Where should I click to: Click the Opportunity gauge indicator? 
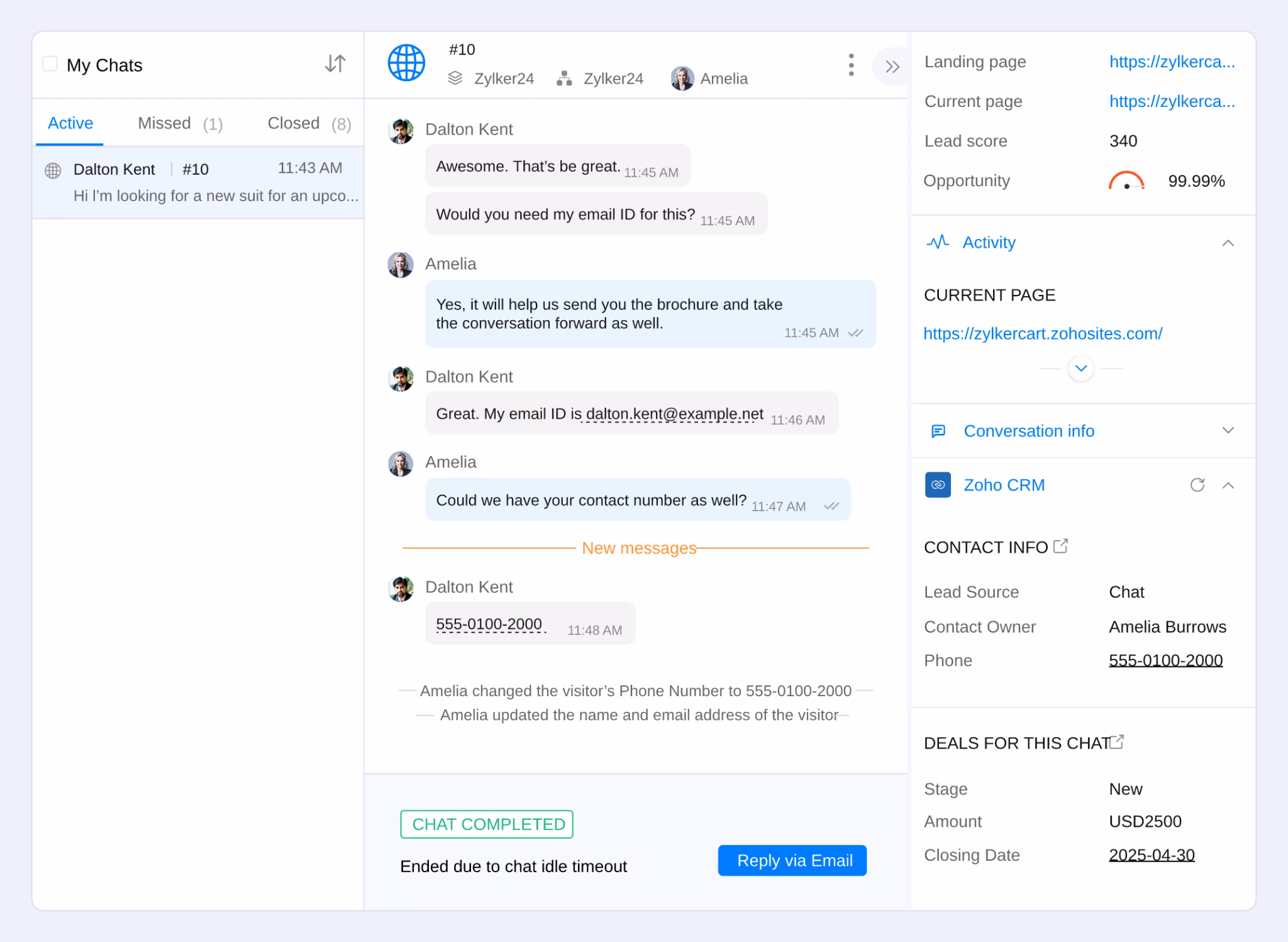1126,180
